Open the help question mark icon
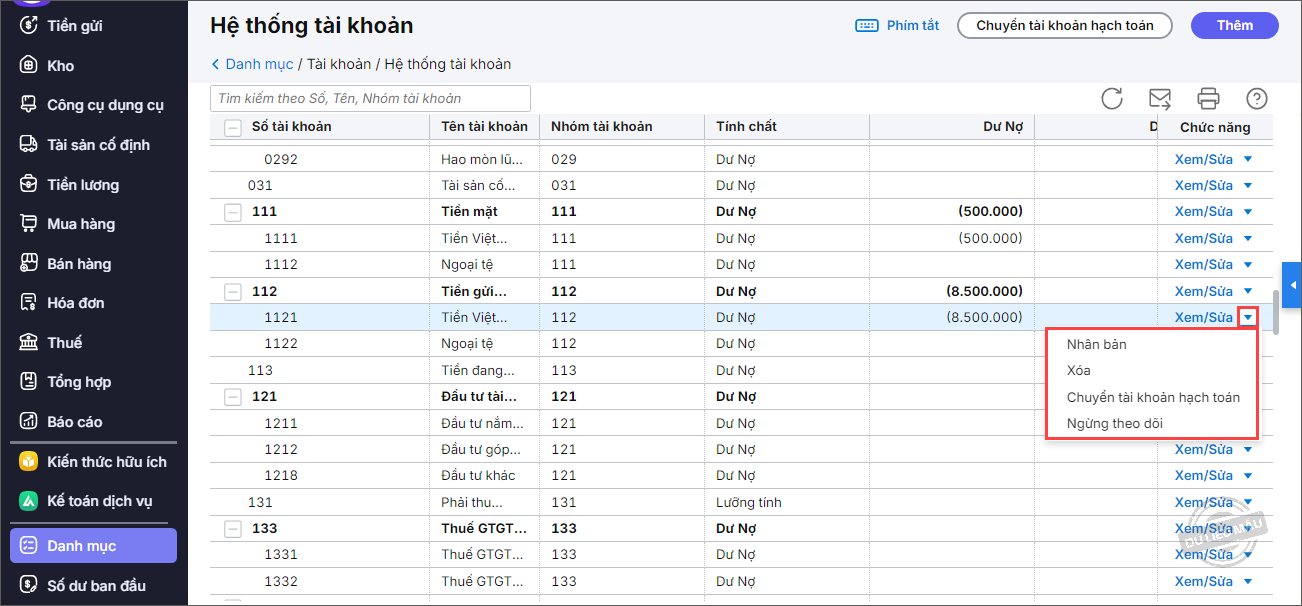Viewport: 1302px width, 606px height. coord(1257,98)
